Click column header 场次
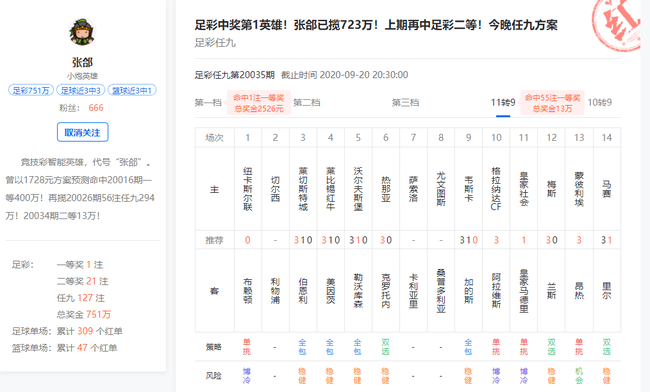The image size is (650, 392). point(214,138)
